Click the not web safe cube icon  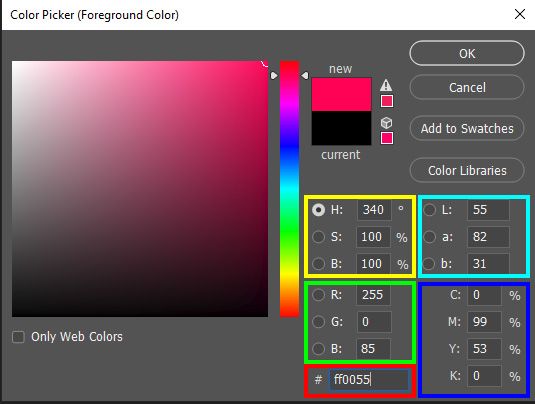[386, 122]
